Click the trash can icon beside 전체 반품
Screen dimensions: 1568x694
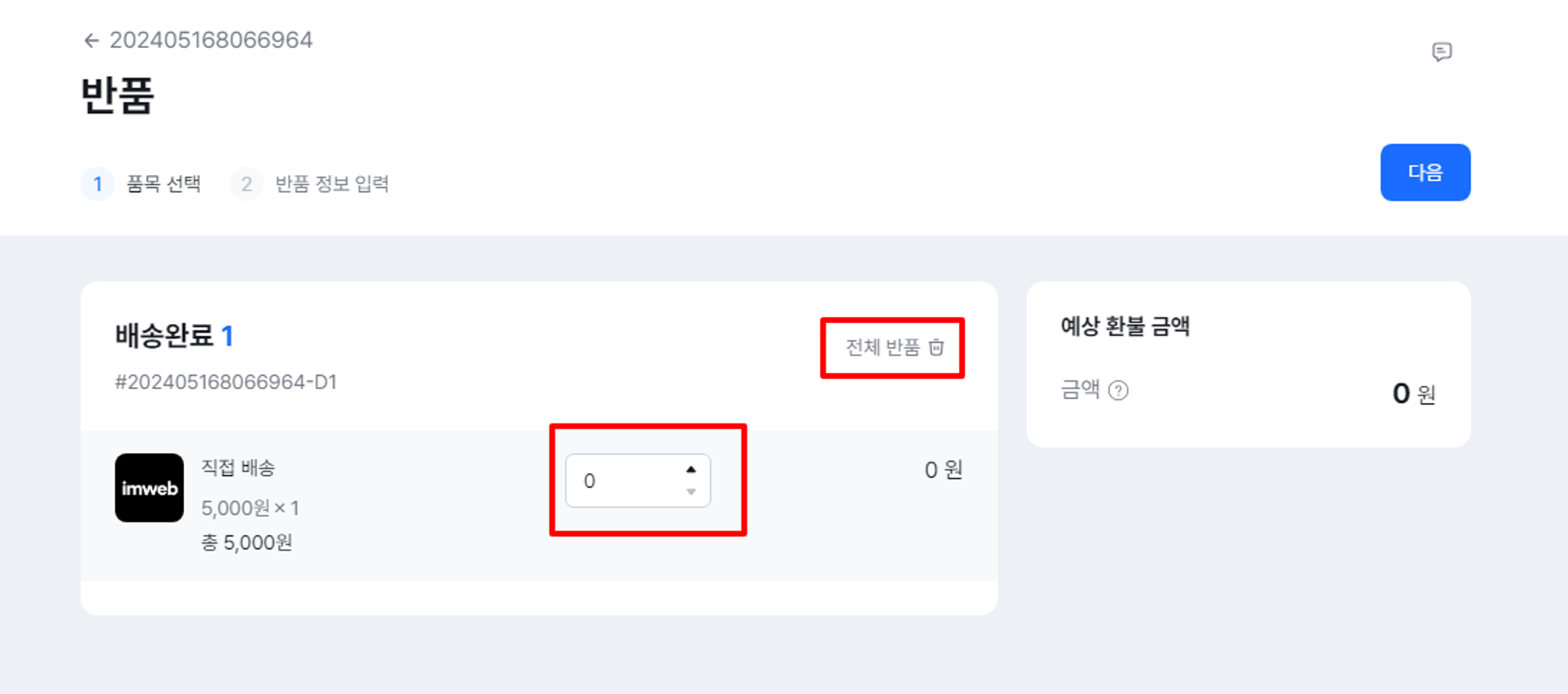(x=936, y=347)
